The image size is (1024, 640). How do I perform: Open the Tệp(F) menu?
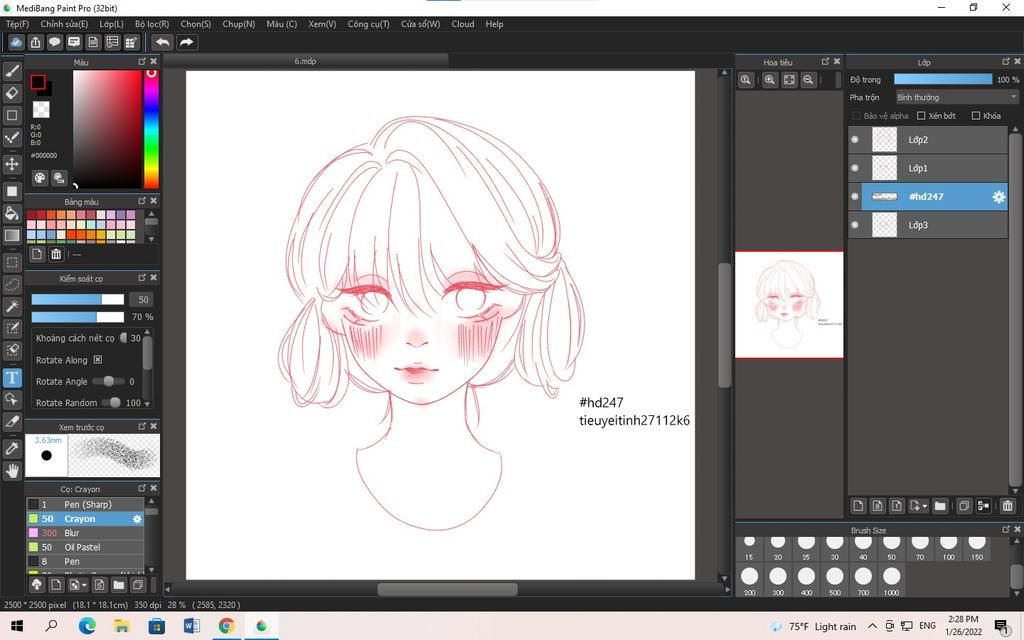(x=18, y=24)
